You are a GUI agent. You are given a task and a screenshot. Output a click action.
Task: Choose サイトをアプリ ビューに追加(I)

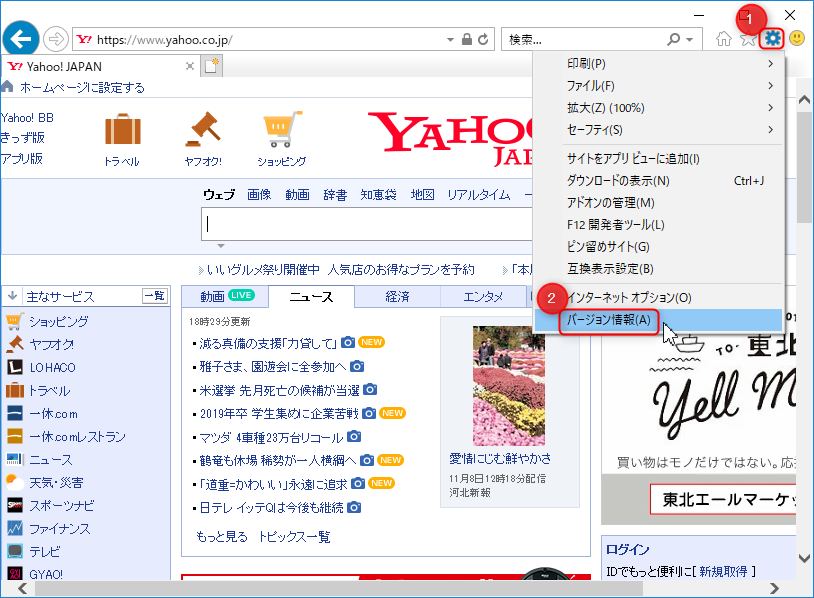point(658,159)
